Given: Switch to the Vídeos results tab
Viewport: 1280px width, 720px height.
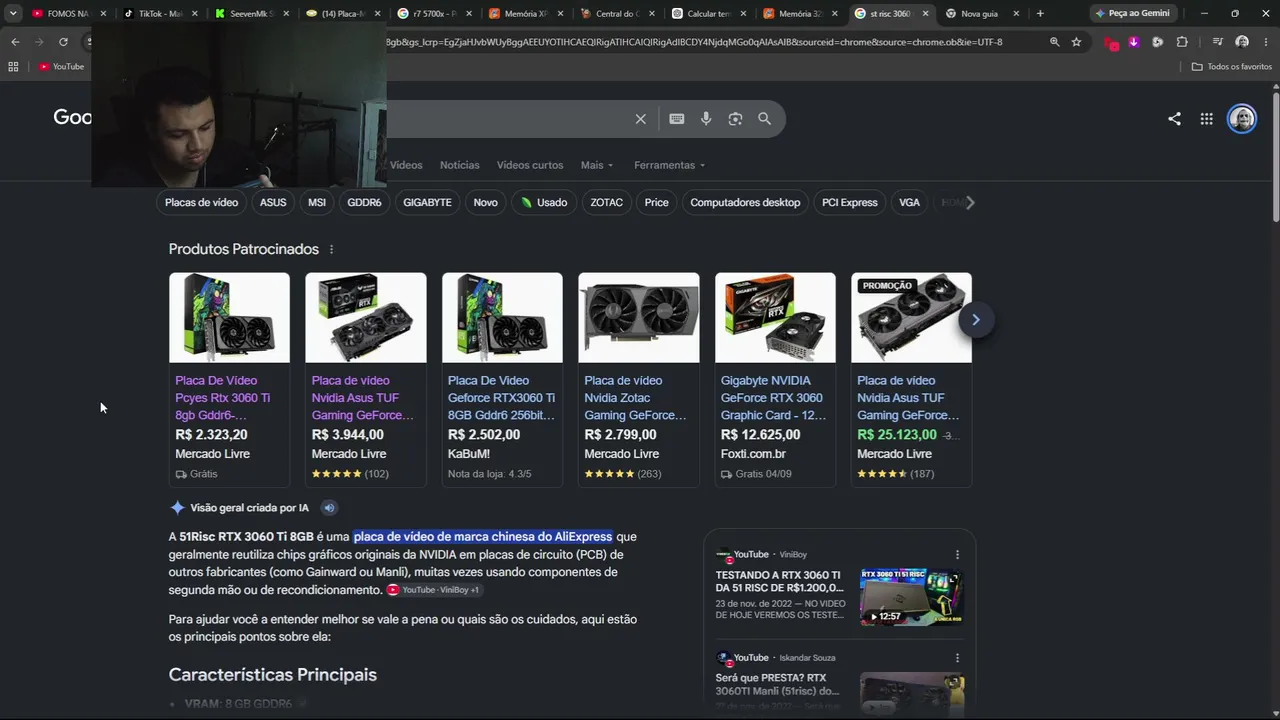Looking at the screenshot, I should pyautogui.click(x=406, y=165).
